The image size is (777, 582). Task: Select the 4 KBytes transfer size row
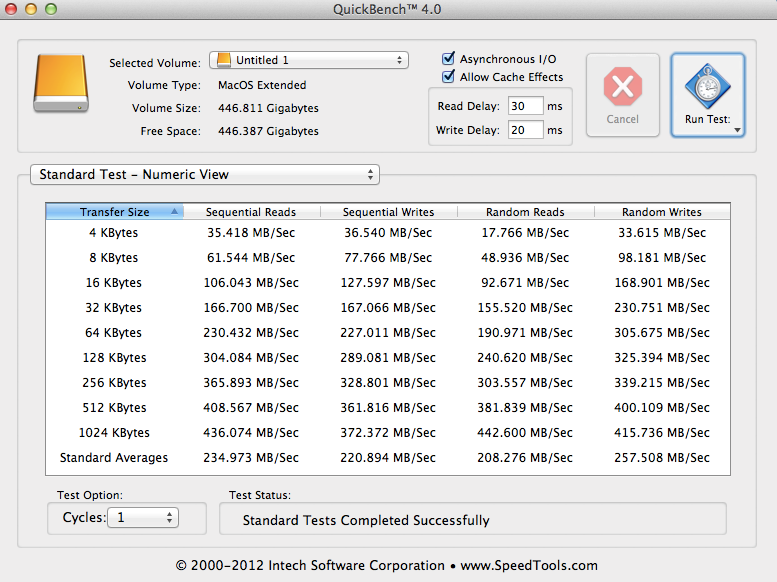388,233
